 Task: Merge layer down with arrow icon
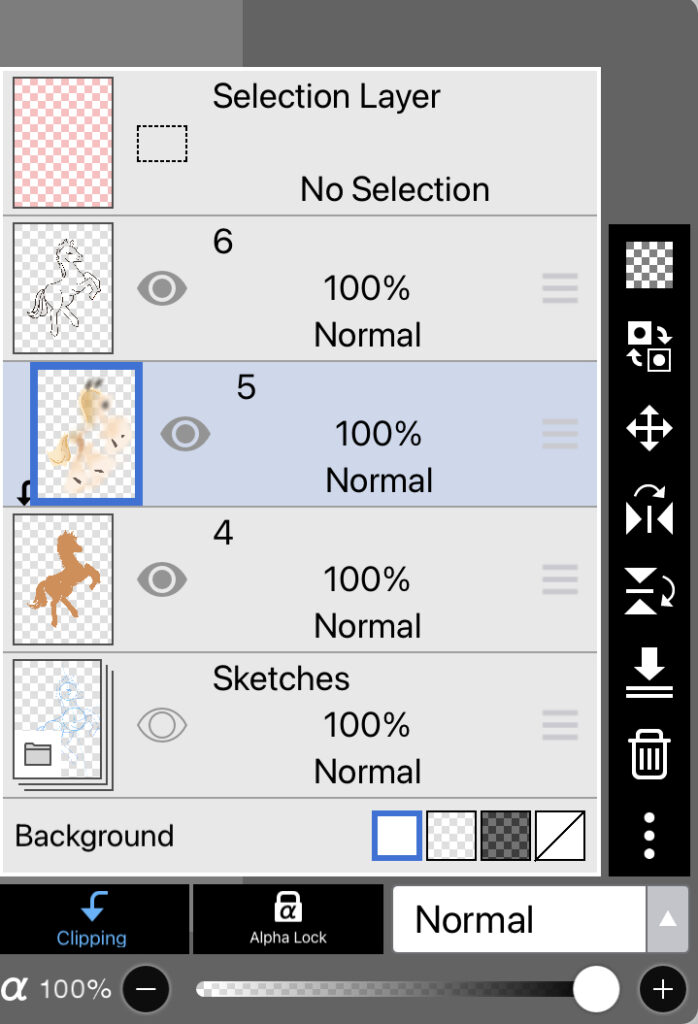[649, 672]
